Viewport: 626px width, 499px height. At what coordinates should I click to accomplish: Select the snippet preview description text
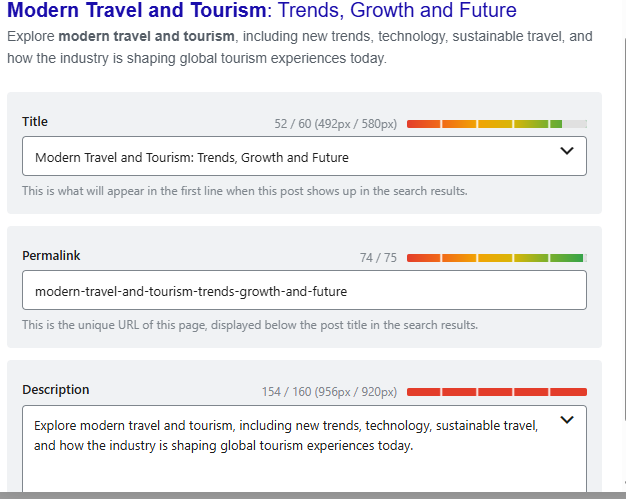click(x=299, y=47)
